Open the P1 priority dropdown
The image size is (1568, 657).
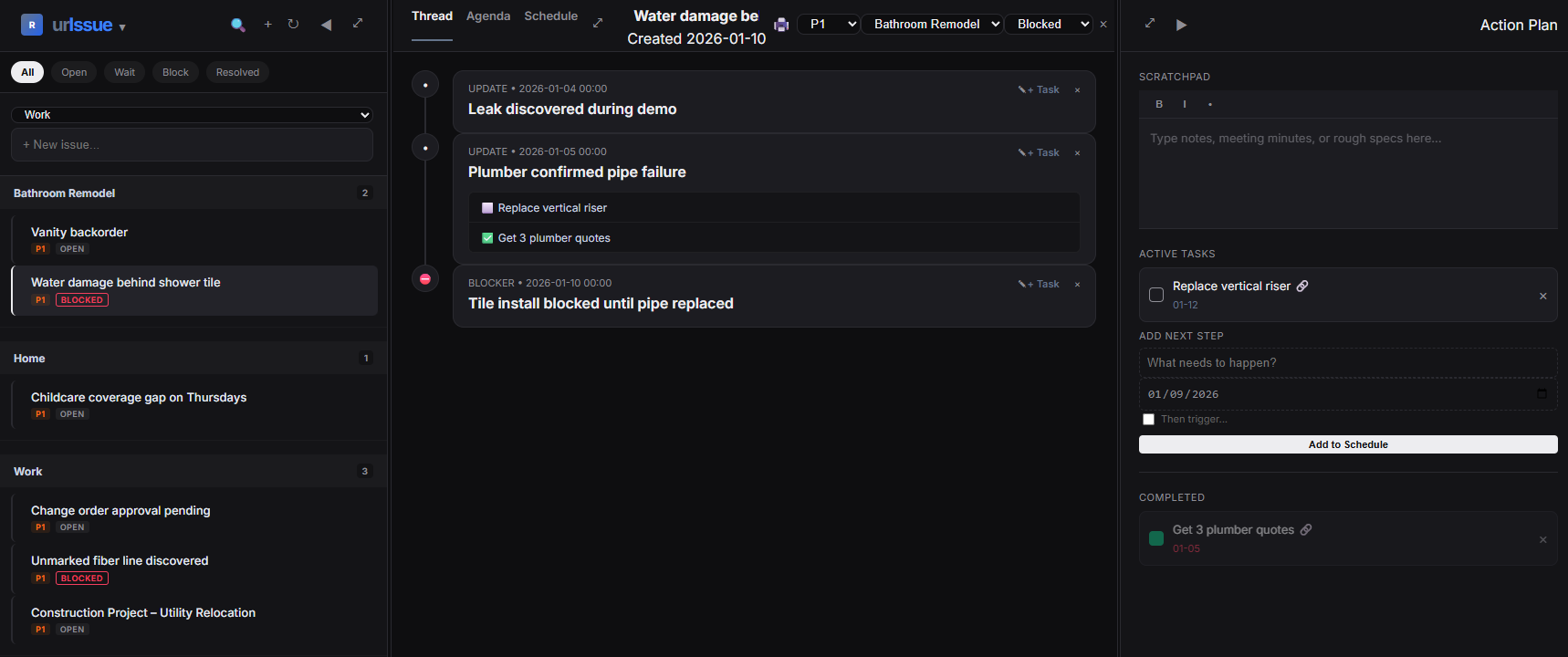pos(829,25)
